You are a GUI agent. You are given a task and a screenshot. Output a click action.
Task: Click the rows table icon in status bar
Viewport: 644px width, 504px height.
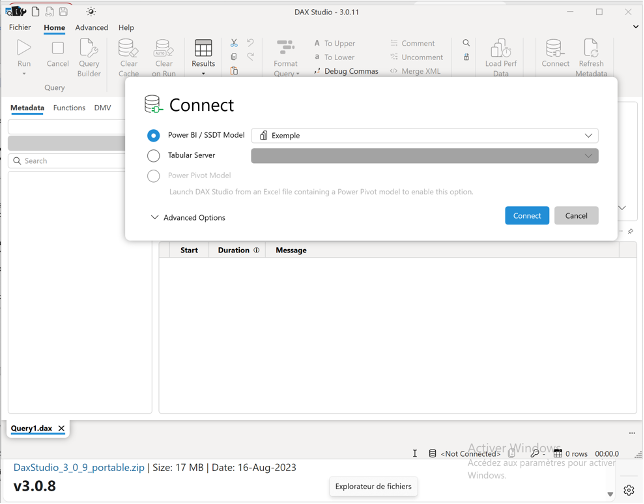[x=557, y=453]
